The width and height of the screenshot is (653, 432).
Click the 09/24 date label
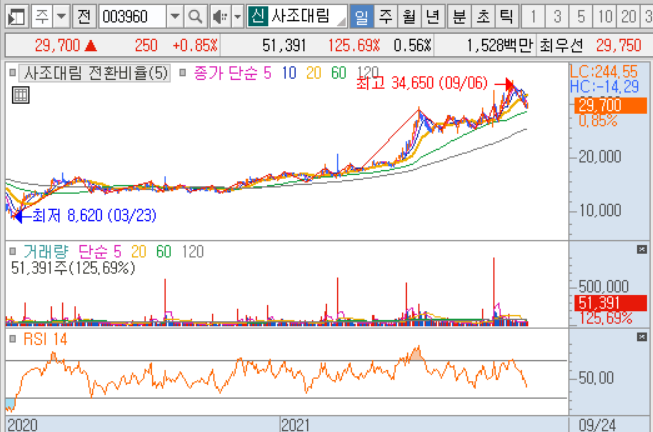point(597,425)
